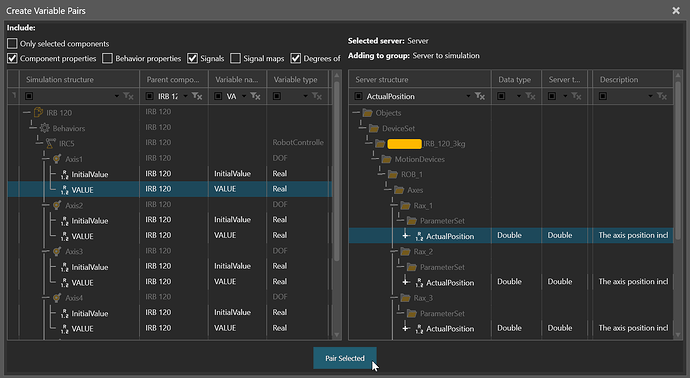Image resolution: width=690 pixels, height=378 pixels.
Task: Enable Only selected components checkbox
Action: 12,43
